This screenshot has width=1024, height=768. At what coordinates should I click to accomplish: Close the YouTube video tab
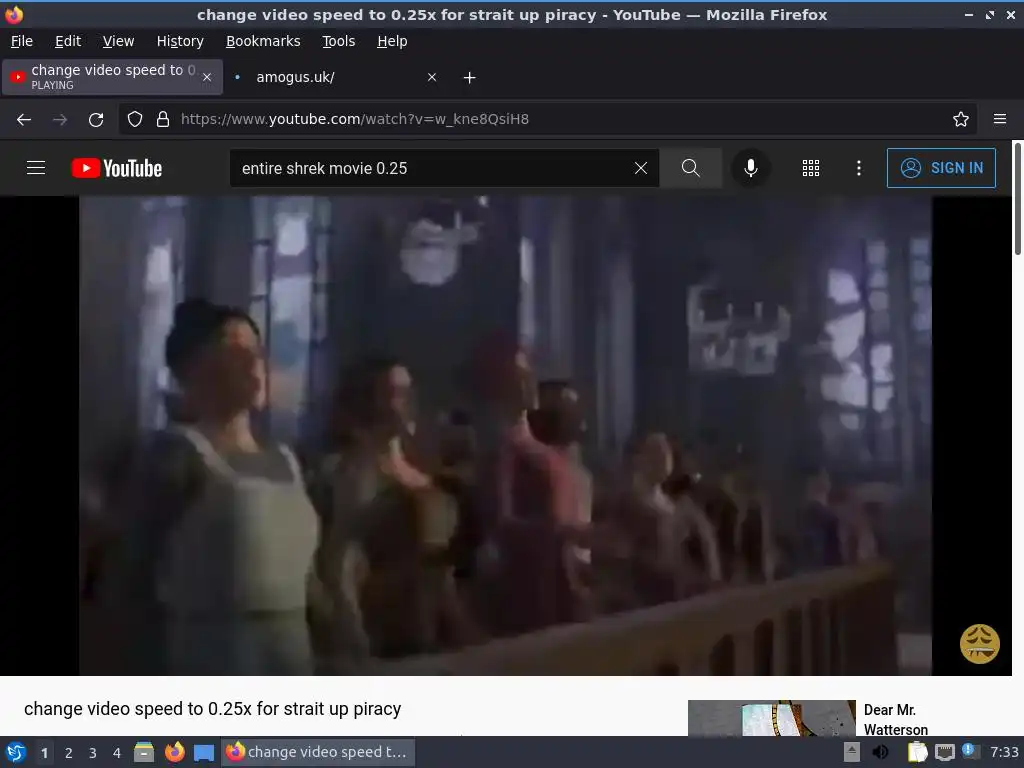(x=207, y=77)
